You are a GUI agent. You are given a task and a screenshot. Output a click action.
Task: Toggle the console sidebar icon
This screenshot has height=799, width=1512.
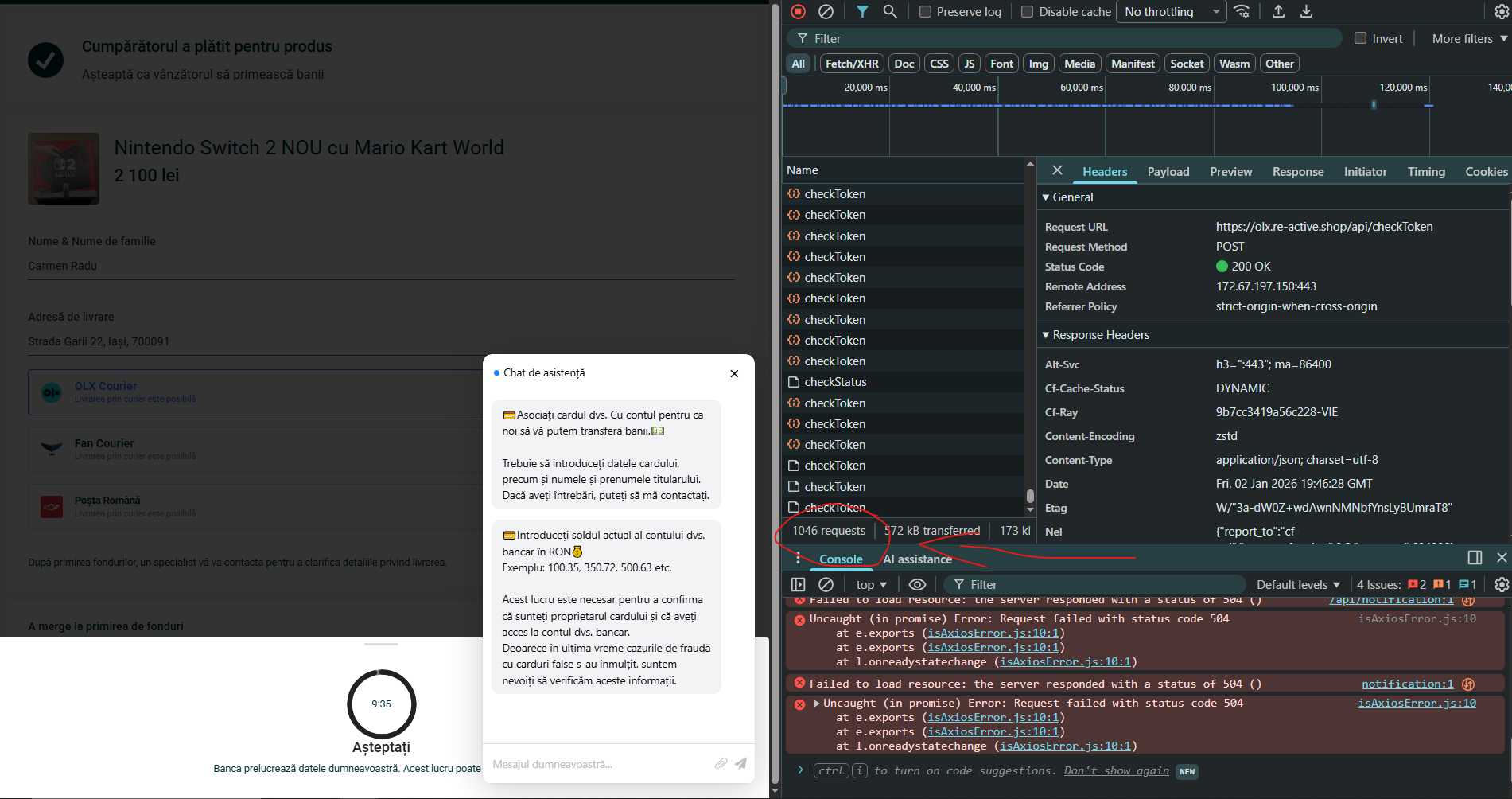[798, 584]
